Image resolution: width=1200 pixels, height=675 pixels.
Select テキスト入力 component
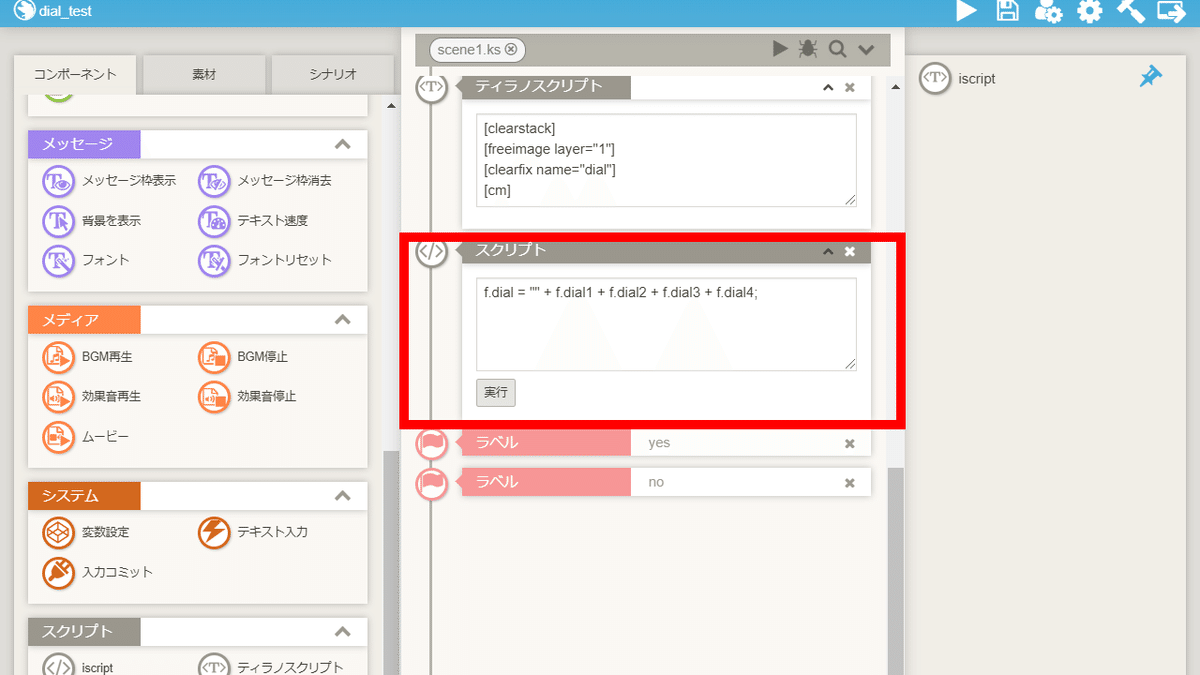pos(254,532)
